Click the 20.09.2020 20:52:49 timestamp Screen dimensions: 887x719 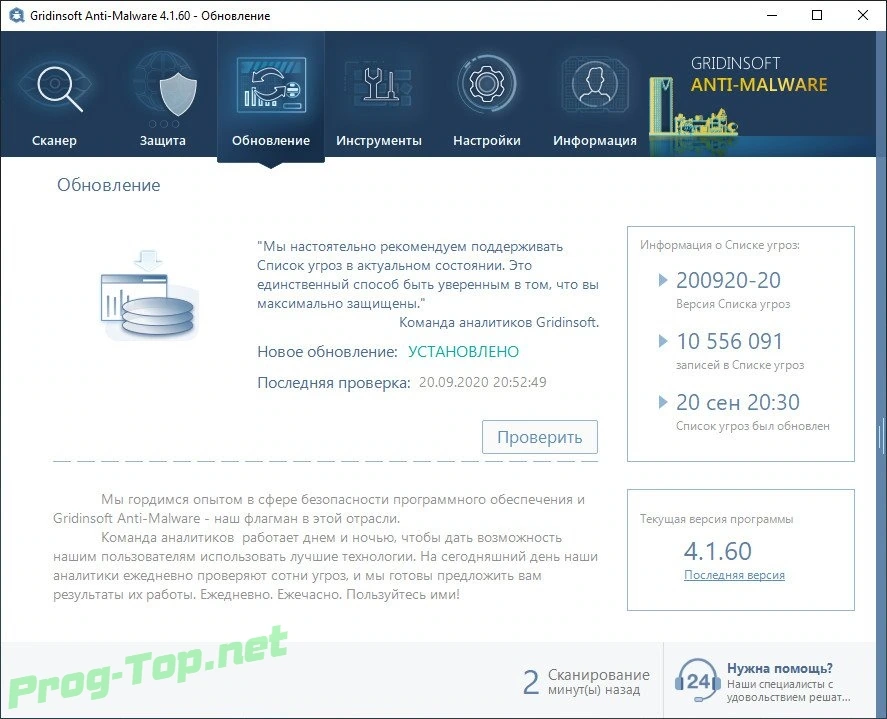tap(483, 382)
